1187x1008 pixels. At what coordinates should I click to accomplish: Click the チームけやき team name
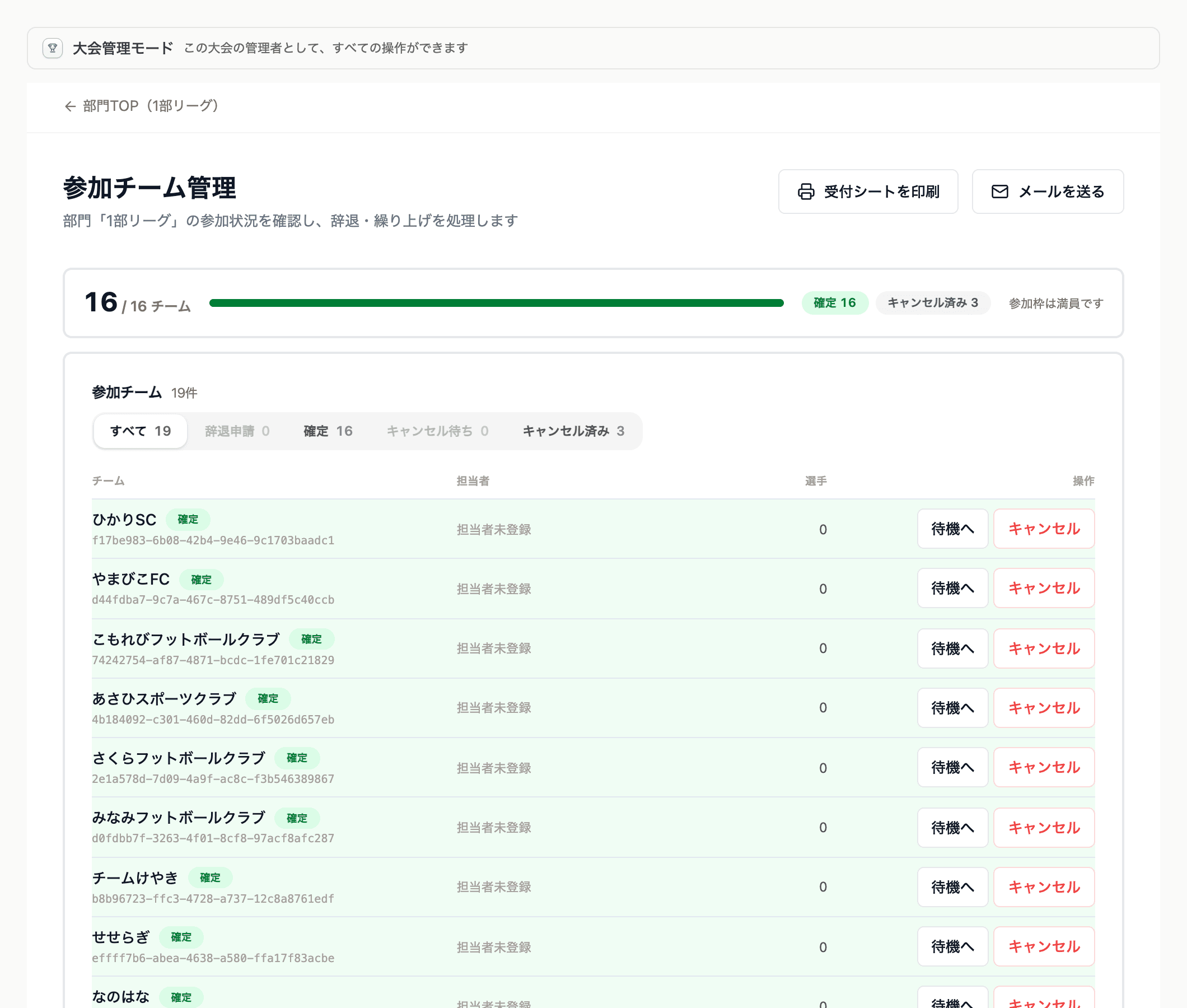pos(135,878)
